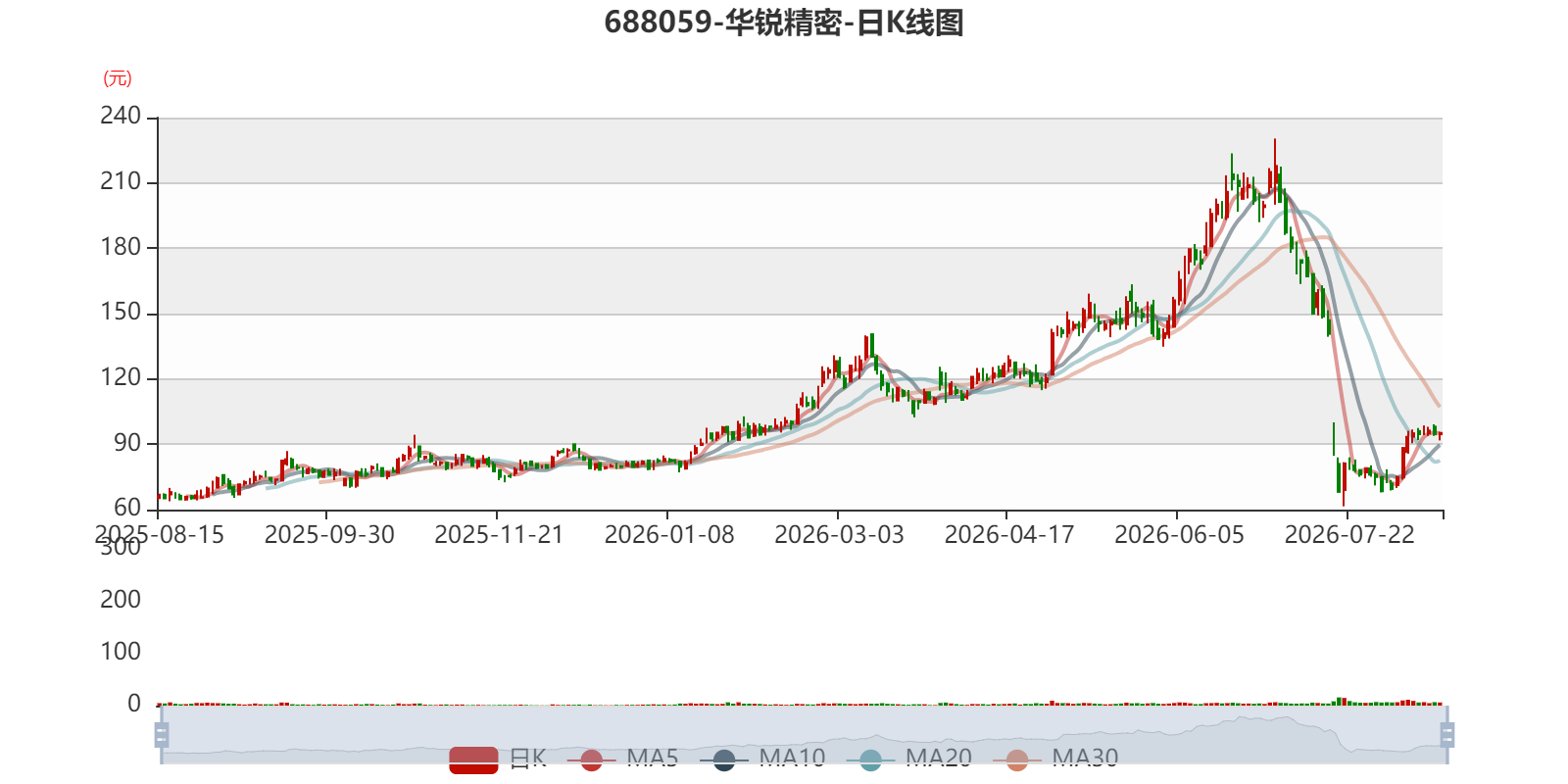Click the 日K legend text label
1568x784 pixels.
(528, 759)
